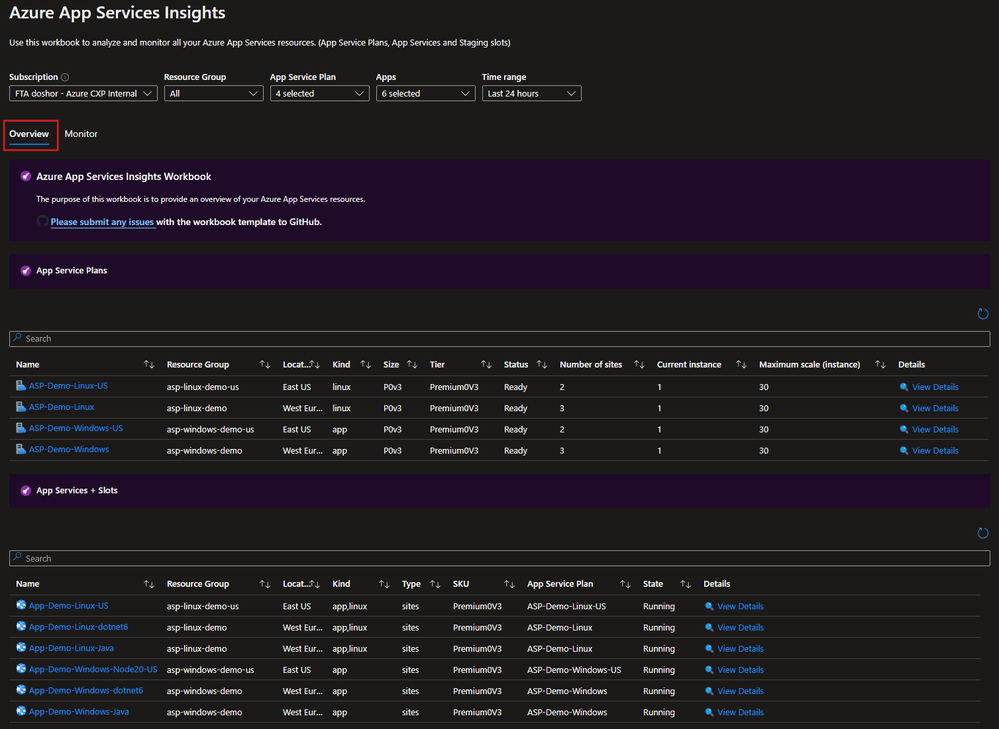
Task: Open the App-Demo-Linux-dotnet6 app
Action: 78,627
